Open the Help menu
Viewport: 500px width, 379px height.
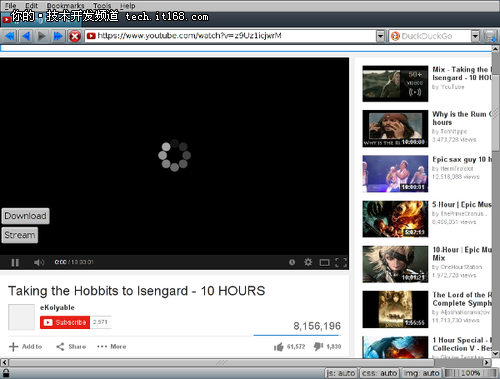[128, 6]
